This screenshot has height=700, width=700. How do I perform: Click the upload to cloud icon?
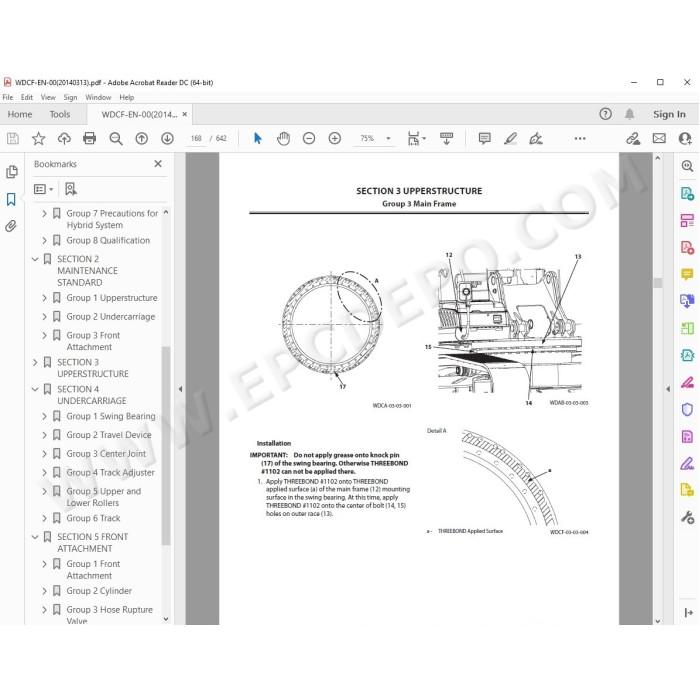click(64, 138)
